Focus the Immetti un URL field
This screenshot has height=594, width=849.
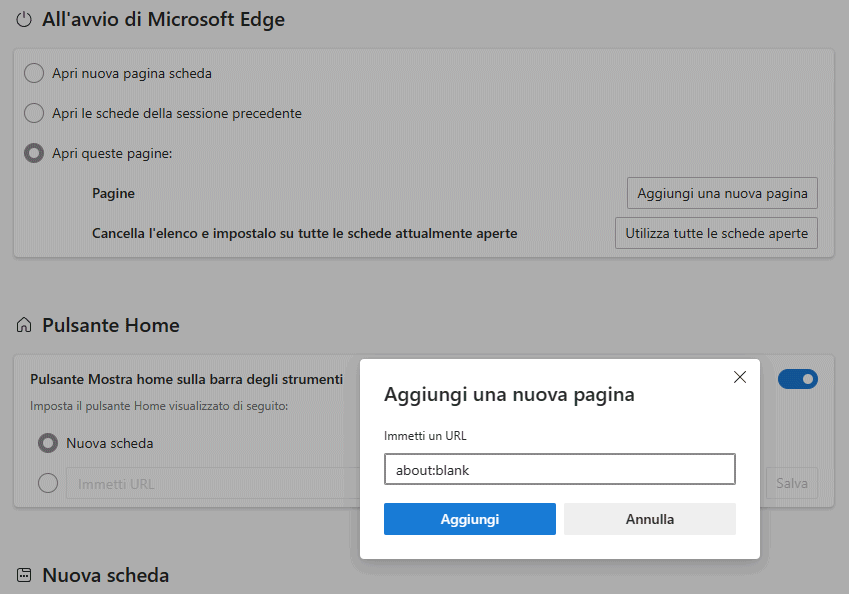[x=560, y=469]
